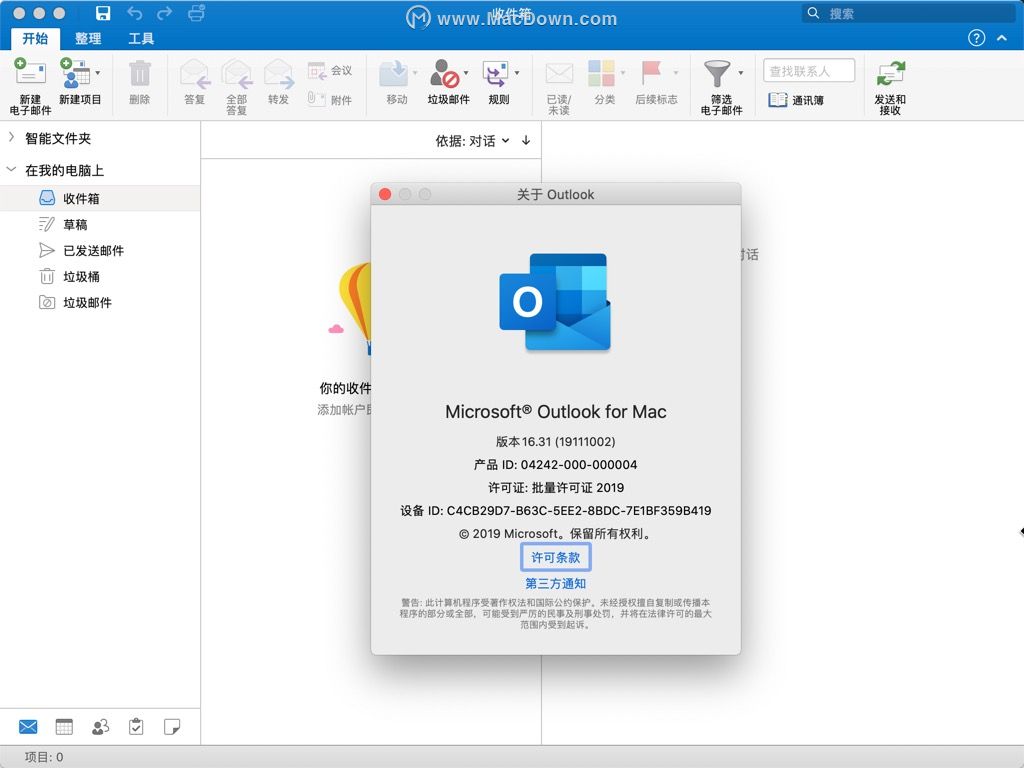
Task: Click the undo arrow in title bar
Action: click(135, 13)
